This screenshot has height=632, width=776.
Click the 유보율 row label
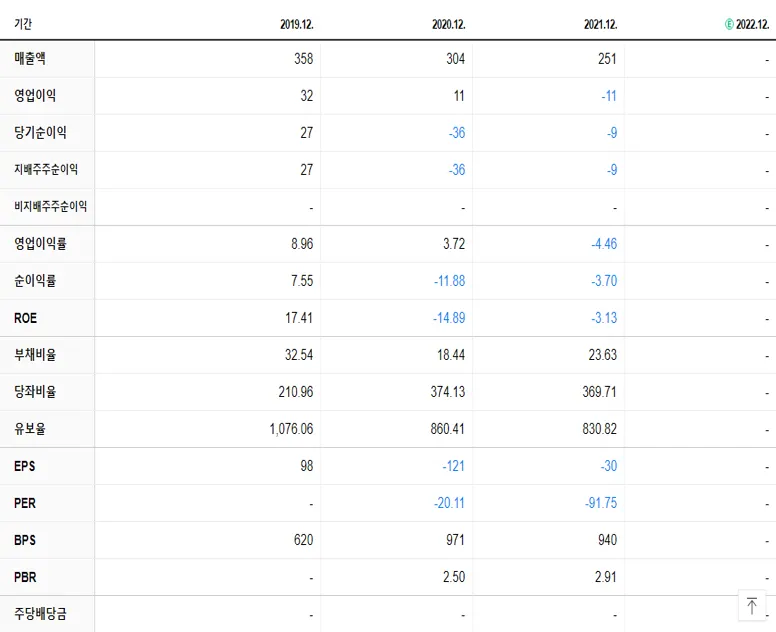(x=30, y=429)
